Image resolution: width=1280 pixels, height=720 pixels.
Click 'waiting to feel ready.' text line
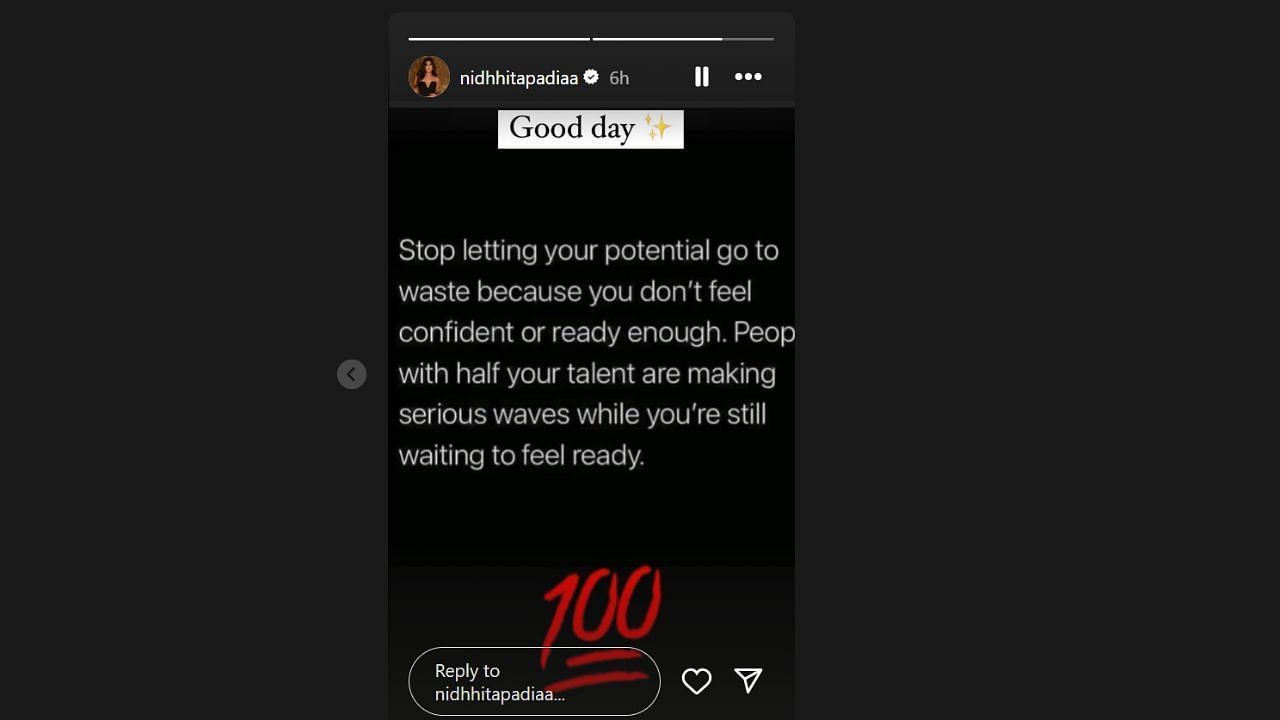[521, 456]
